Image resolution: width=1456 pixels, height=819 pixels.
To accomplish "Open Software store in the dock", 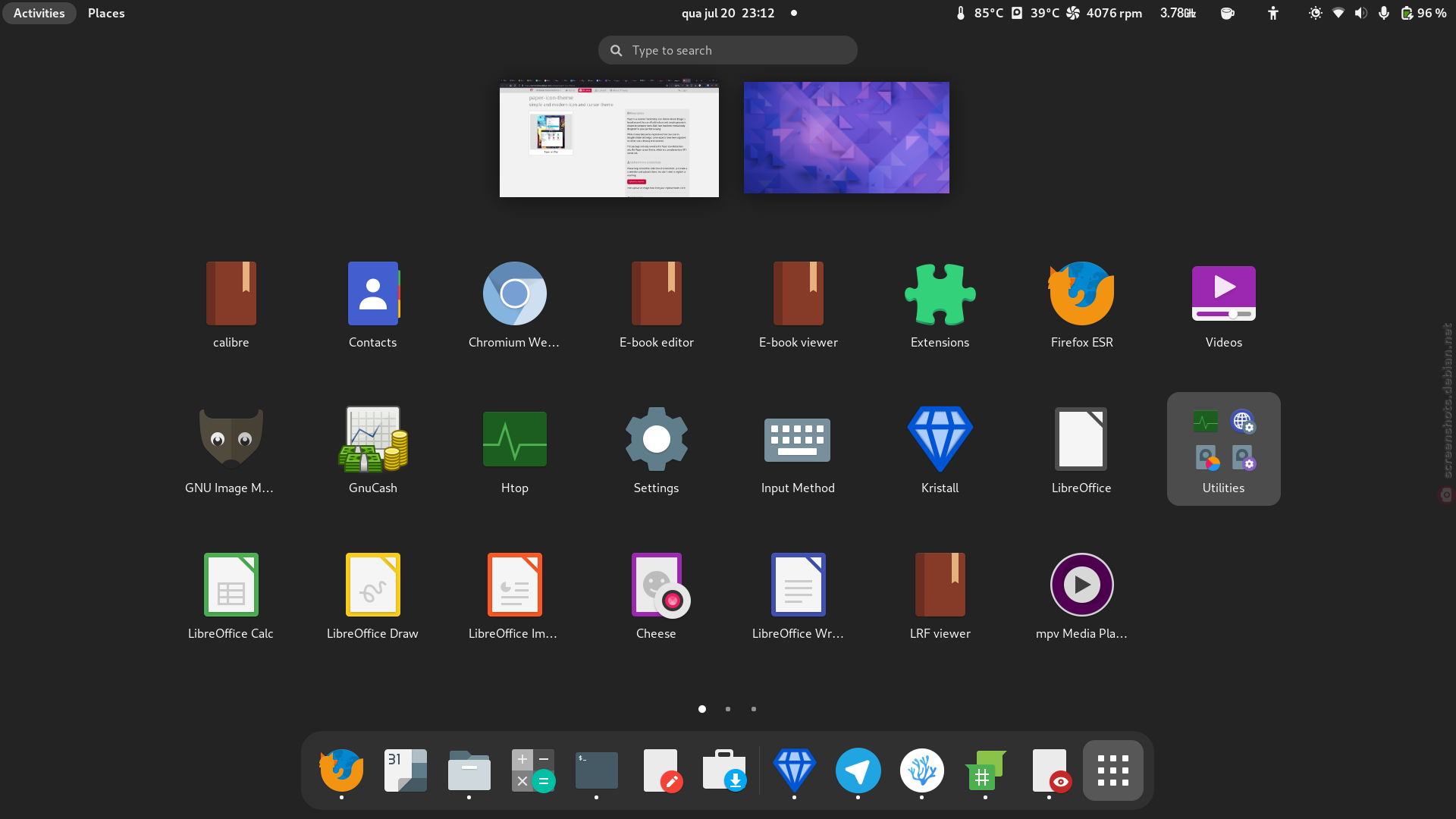I will click(x=723, y=770).
